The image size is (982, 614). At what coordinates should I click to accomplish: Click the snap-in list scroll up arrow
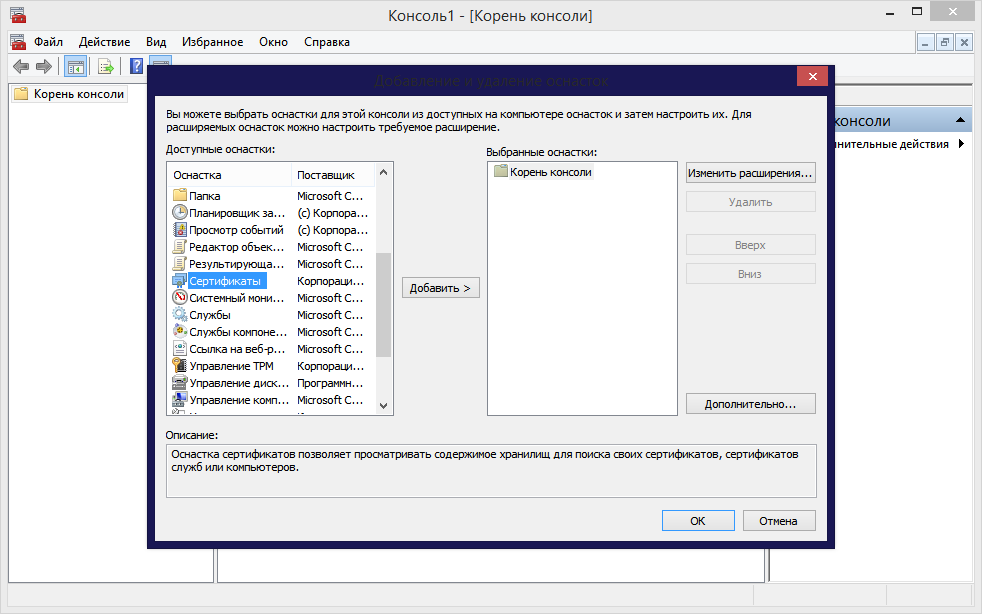tap(383, 172)
